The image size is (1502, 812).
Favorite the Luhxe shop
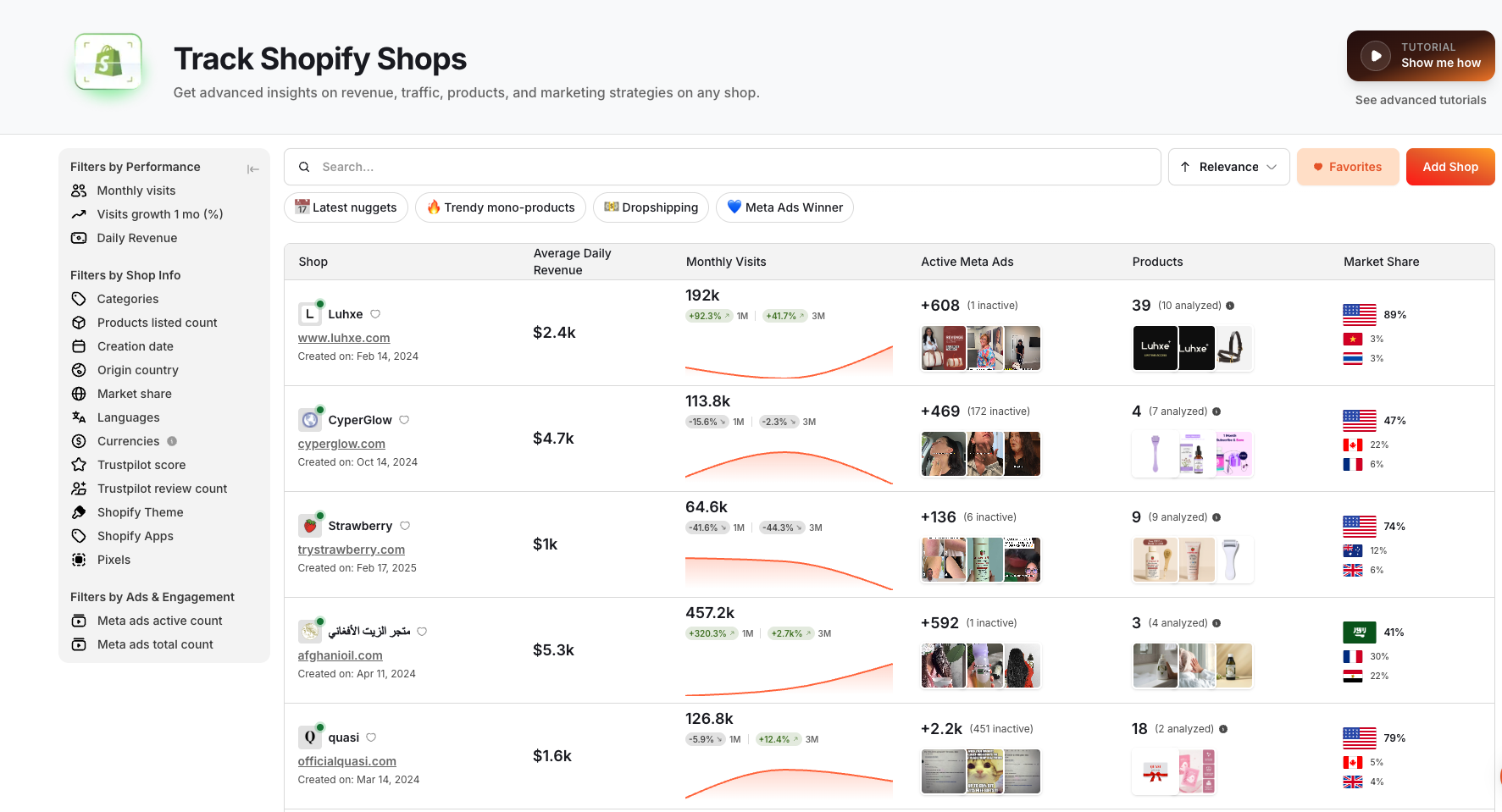click(375, 313)
